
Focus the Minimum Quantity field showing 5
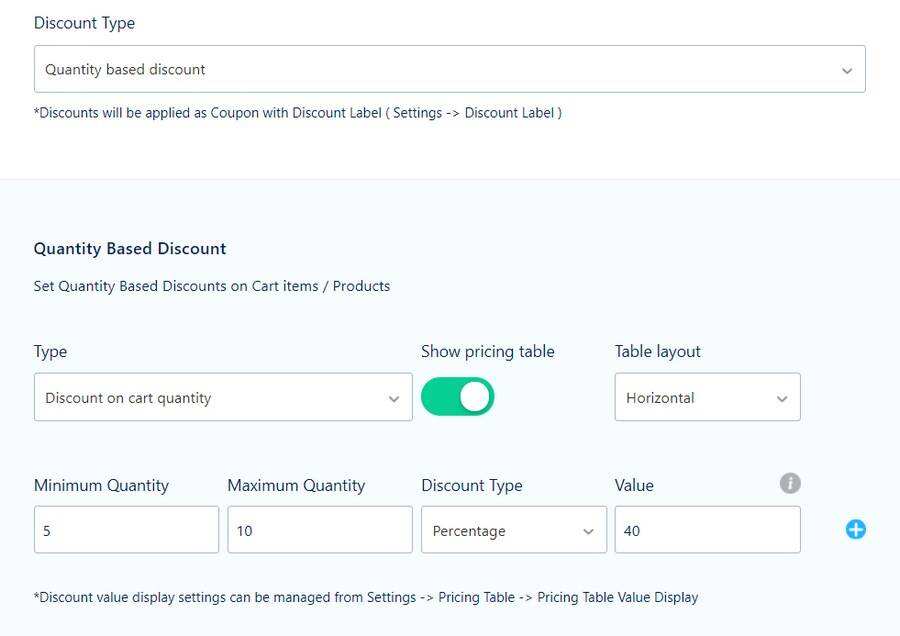click(126, 530)
